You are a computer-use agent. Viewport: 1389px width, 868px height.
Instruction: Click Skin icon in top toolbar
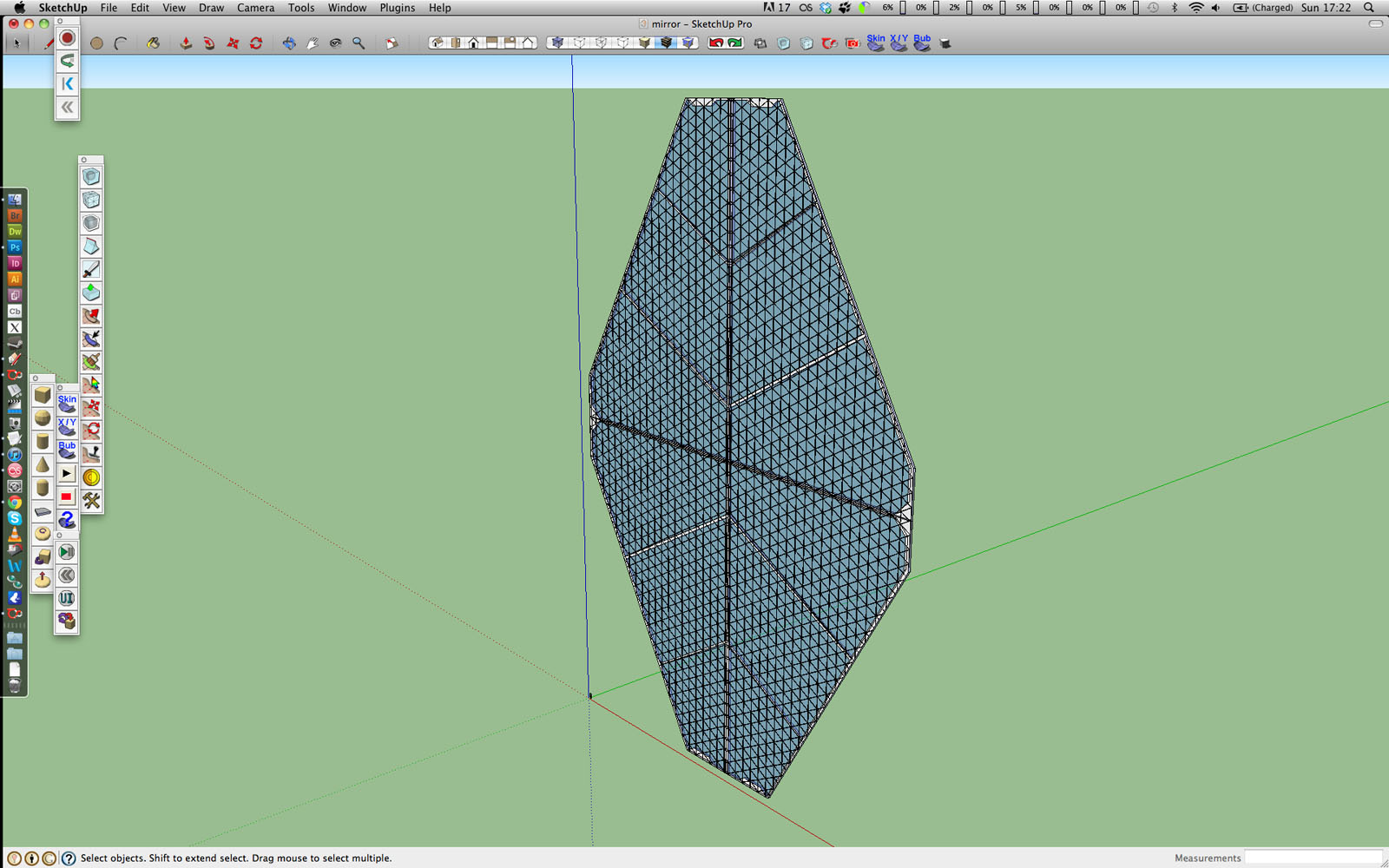pyautogui.click(x=876, y=43)
